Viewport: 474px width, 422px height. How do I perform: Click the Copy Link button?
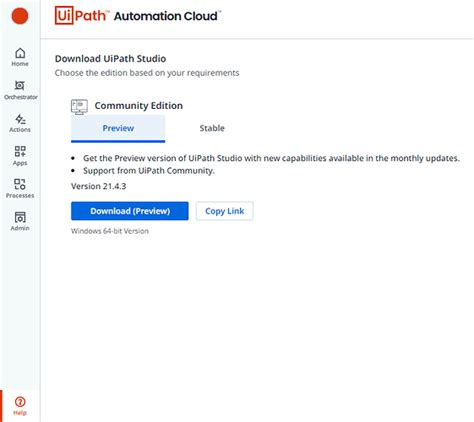click(225, 211)
